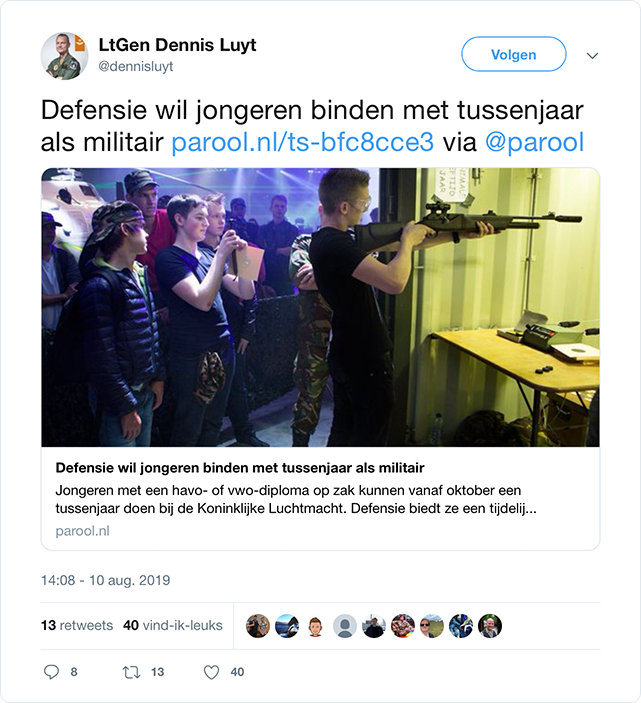Click the first liker's avatar

tap(258, 626)
